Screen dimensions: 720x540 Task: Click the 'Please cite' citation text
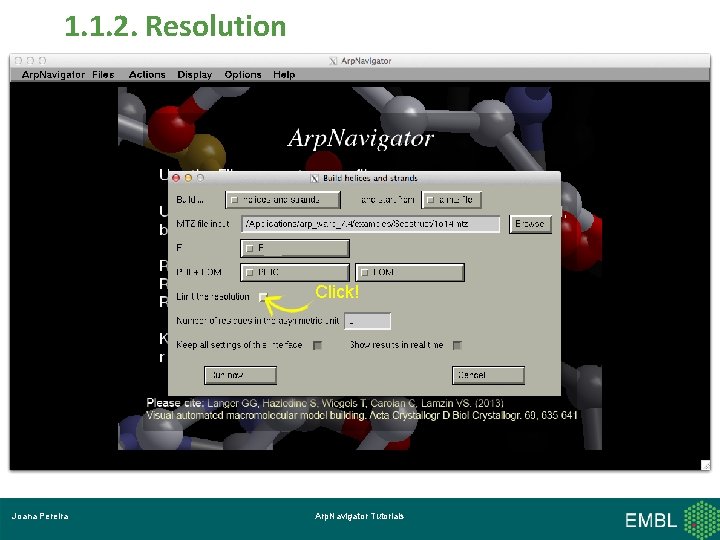(x=362, y=409)
